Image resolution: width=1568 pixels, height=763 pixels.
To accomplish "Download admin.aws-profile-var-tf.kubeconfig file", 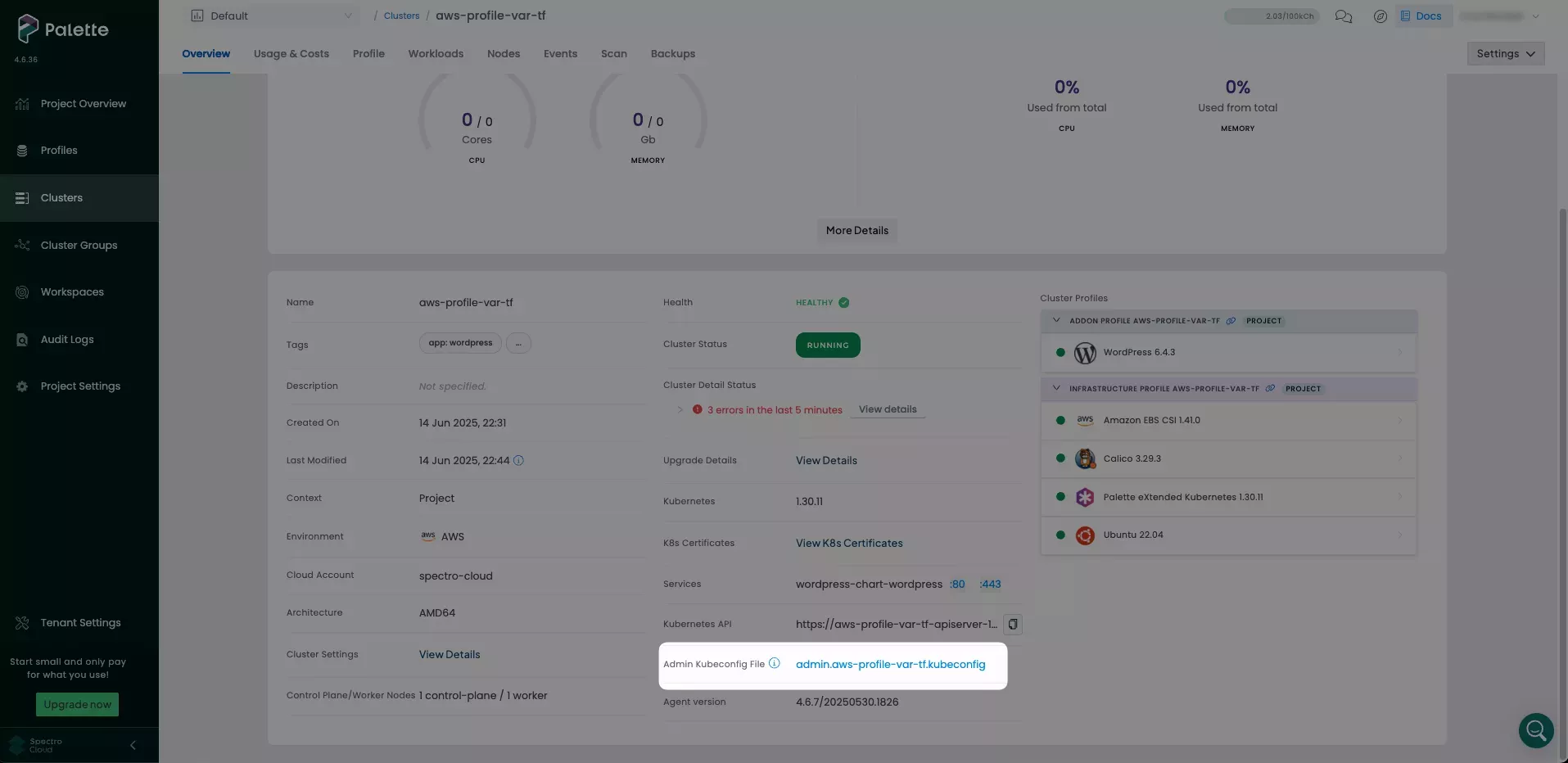I will (890, 665).
